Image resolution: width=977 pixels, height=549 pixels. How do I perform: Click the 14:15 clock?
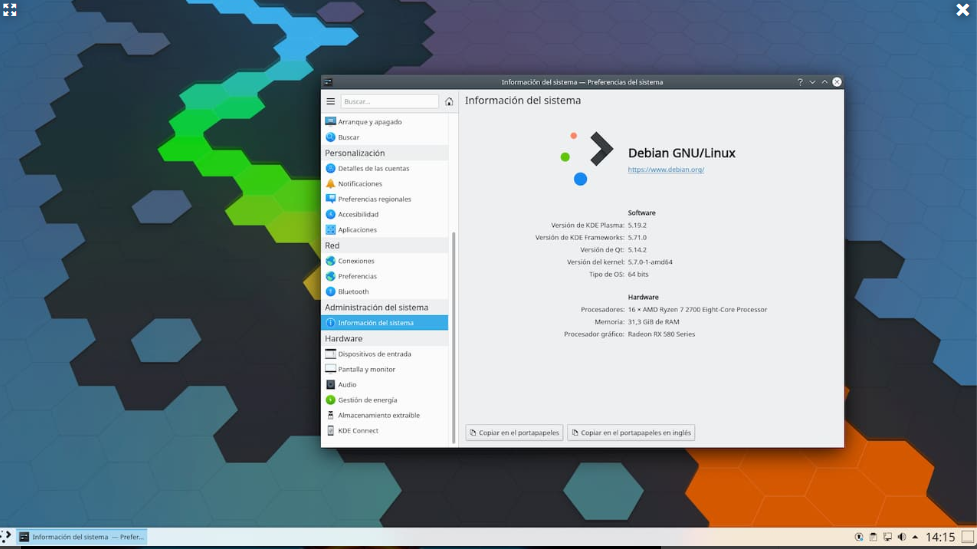[940, 537]
